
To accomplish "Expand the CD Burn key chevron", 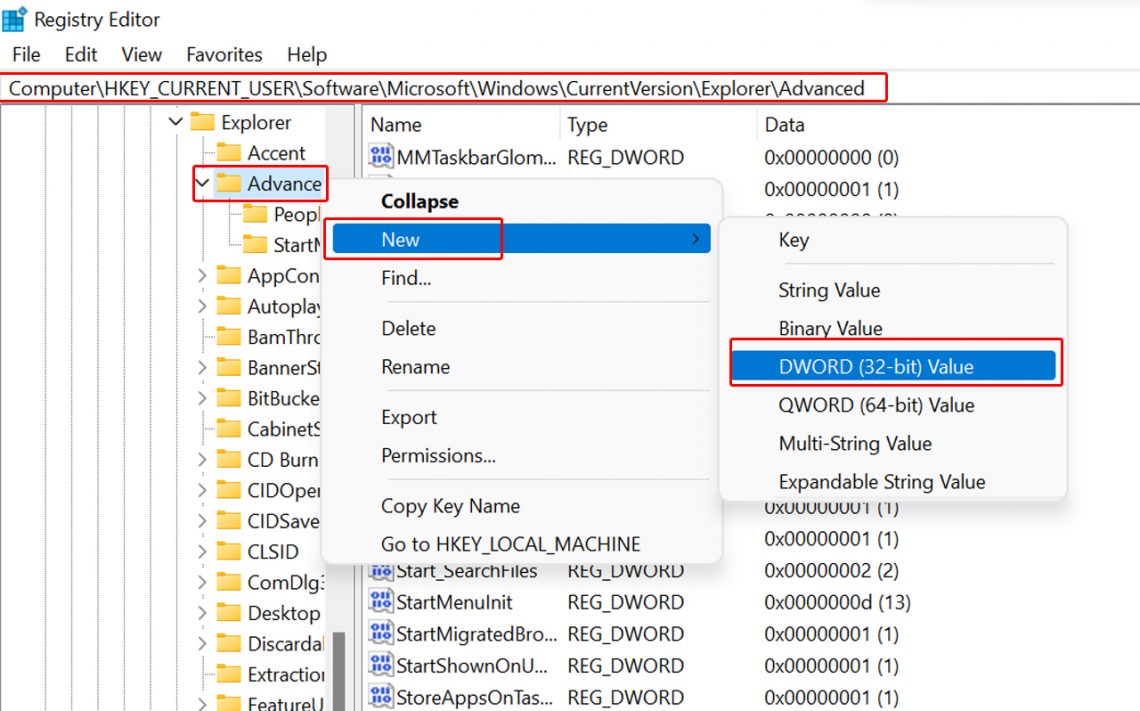I will click(203, 460).
